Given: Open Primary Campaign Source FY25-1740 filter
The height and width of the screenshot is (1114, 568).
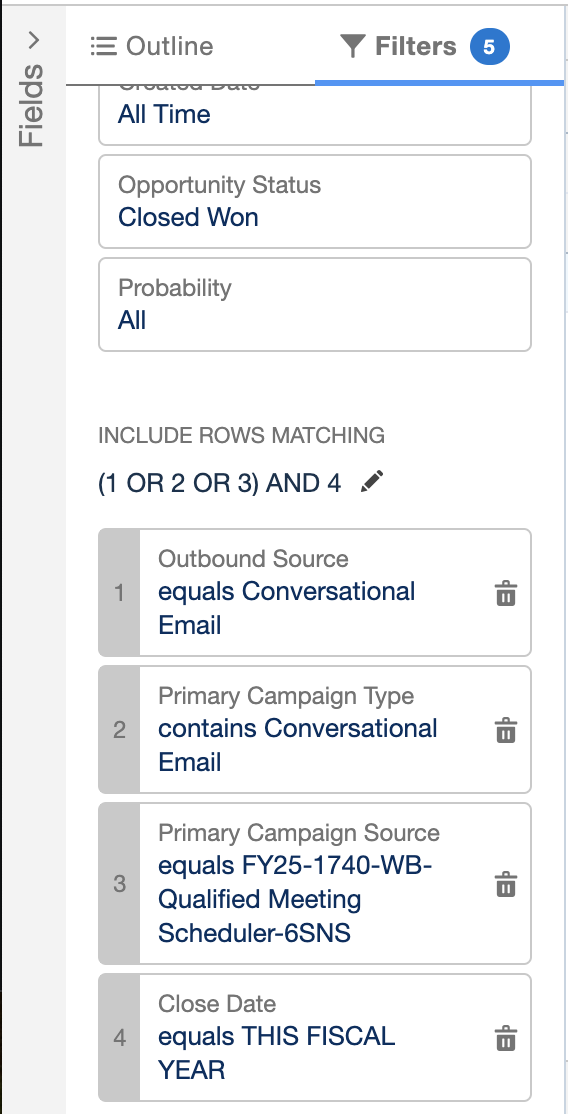Looking at the screenshot, I should 315,884.
